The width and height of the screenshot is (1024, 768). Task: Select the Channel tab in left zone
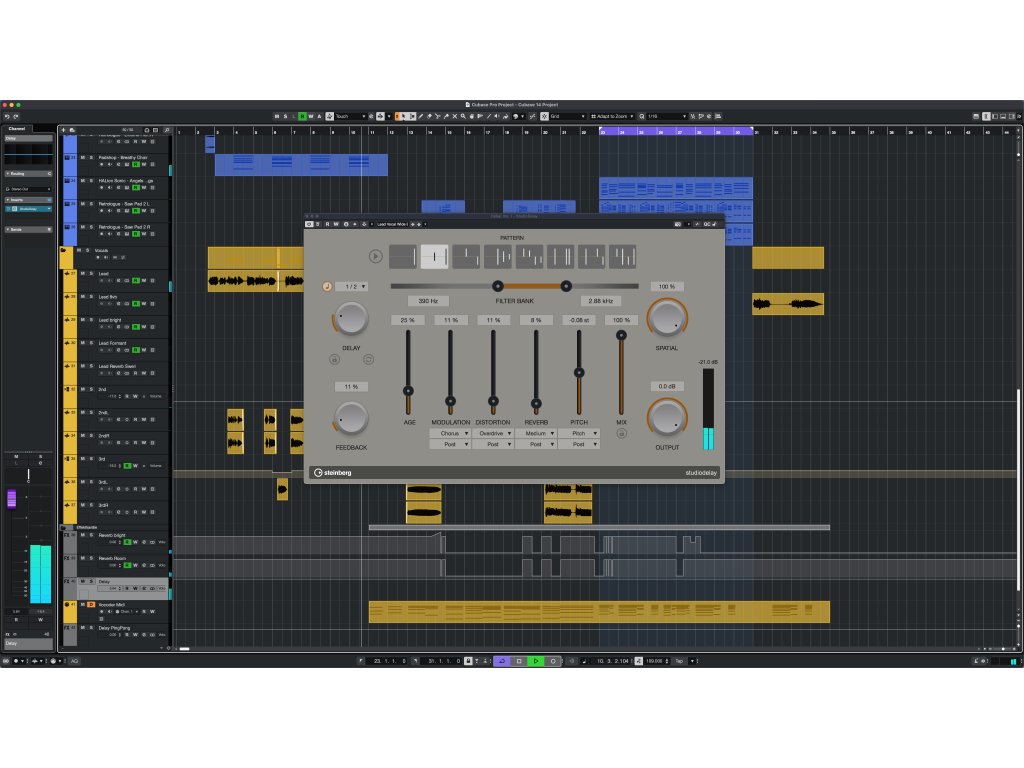click(x=17, y=129)
